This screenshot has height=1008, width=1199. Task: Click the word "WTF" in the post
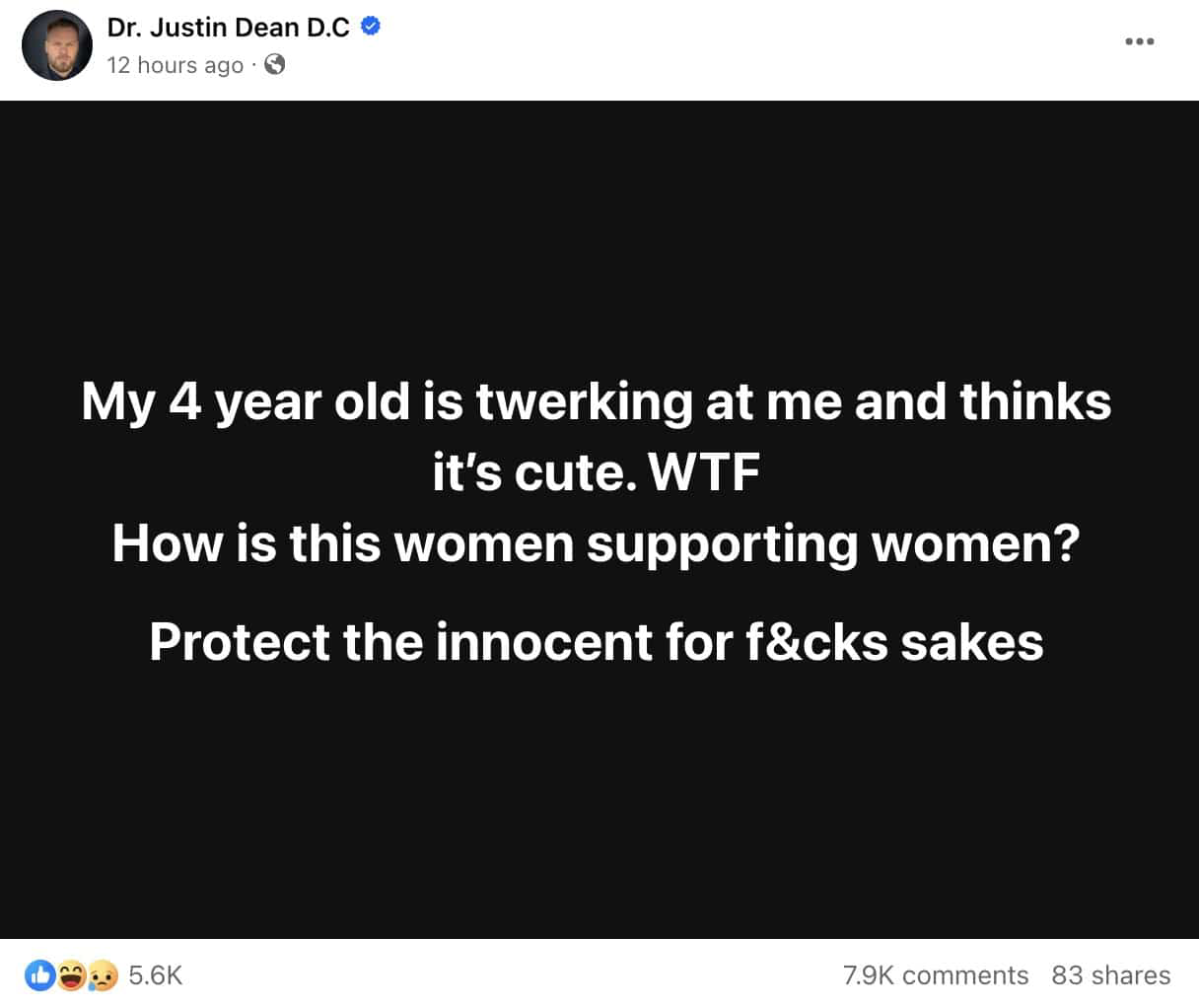pyautogui.click(x=704, y=472)
